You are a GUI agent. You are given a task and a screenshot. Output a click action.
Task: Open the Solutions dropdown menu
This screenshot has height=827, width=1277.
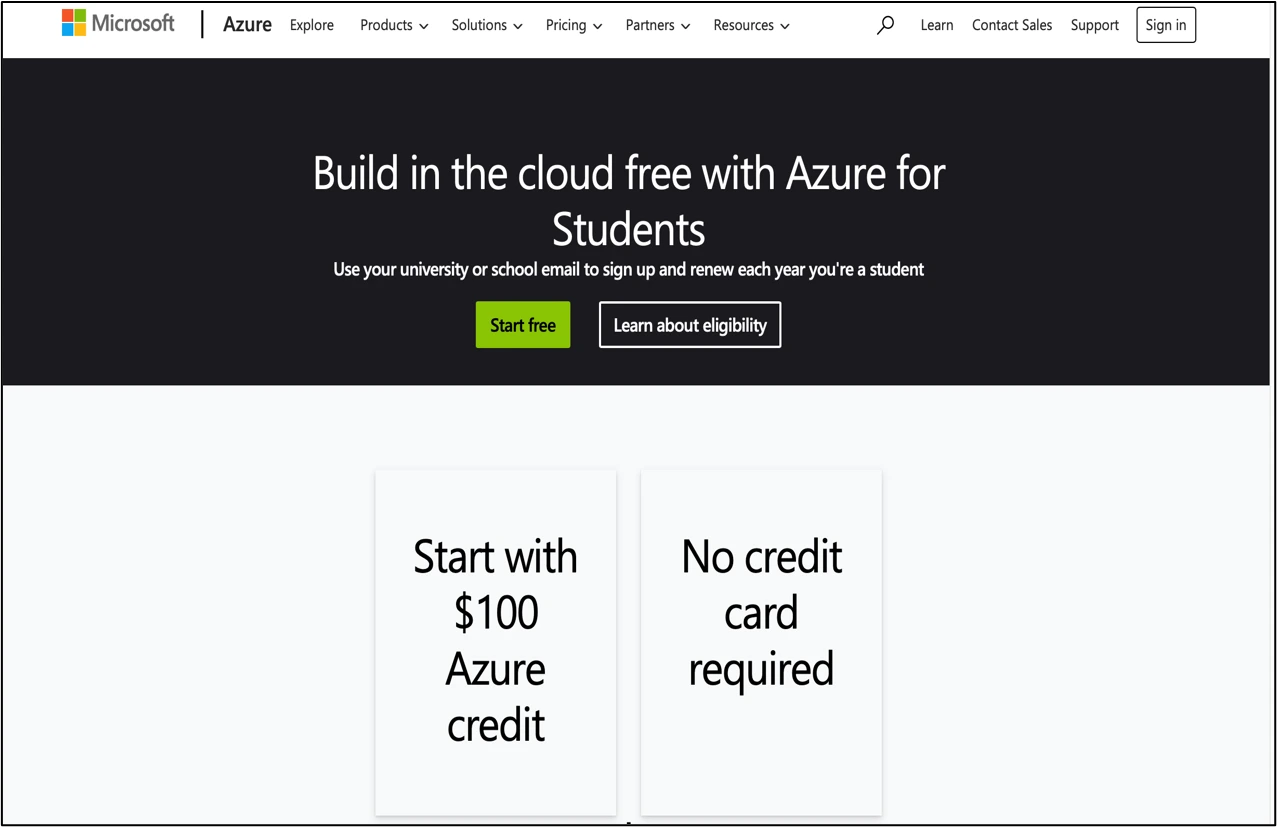coord(486,25)
